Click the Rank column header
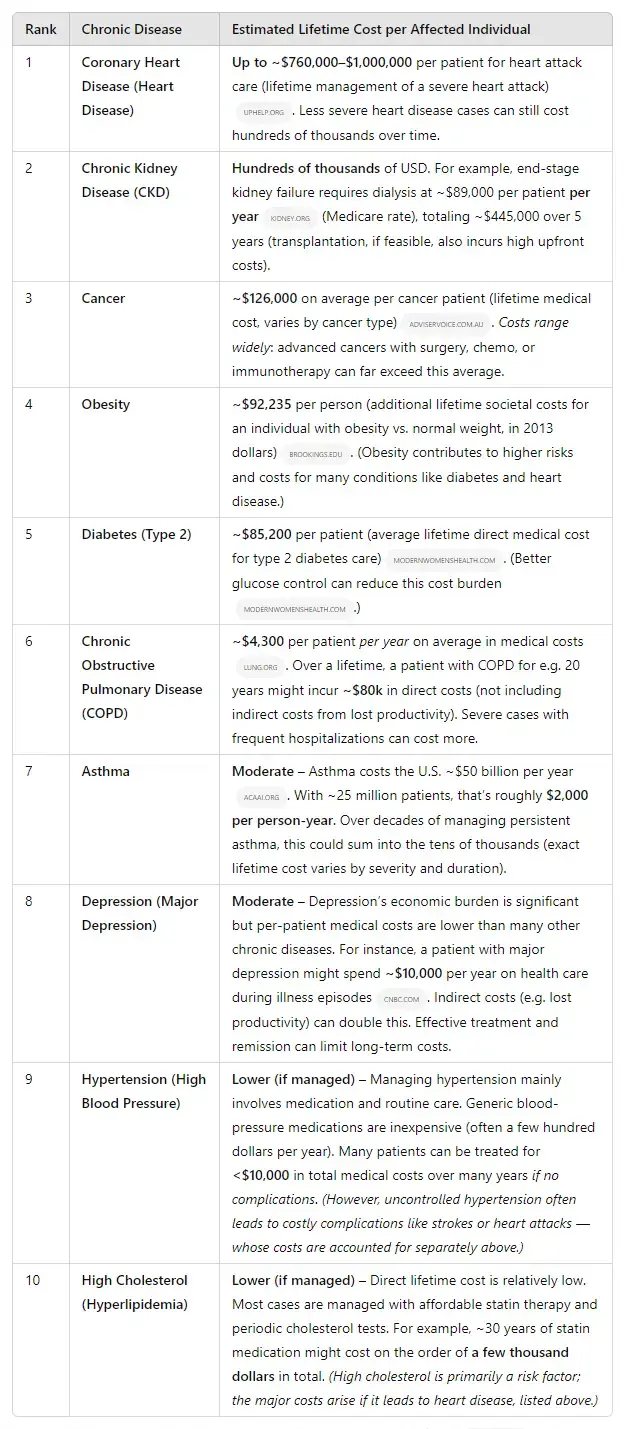630x1429 pixels. tap(41, 29)
